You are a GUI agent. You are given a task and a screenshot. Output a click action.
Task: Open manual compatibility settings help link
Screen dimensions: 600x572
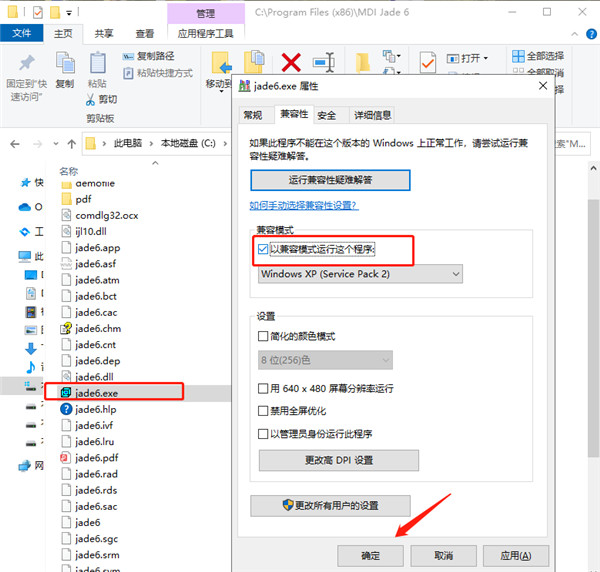coord(304,205)
